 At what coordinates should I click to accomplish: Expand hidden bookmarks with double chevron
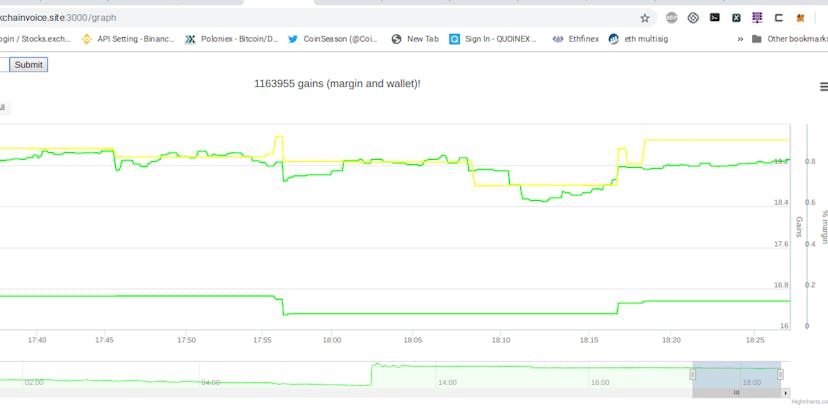(x=740, y=39)
